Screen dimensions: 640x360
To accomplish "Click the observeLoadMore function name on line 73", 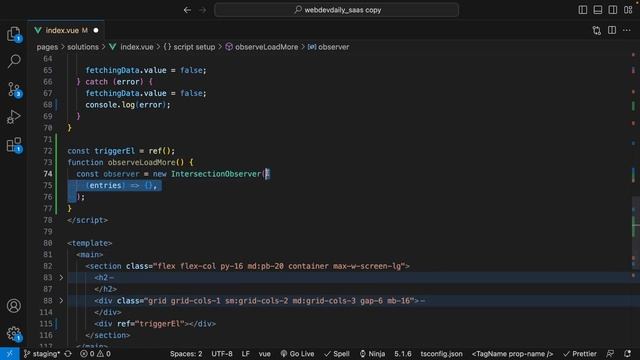I will click(142, 162).
